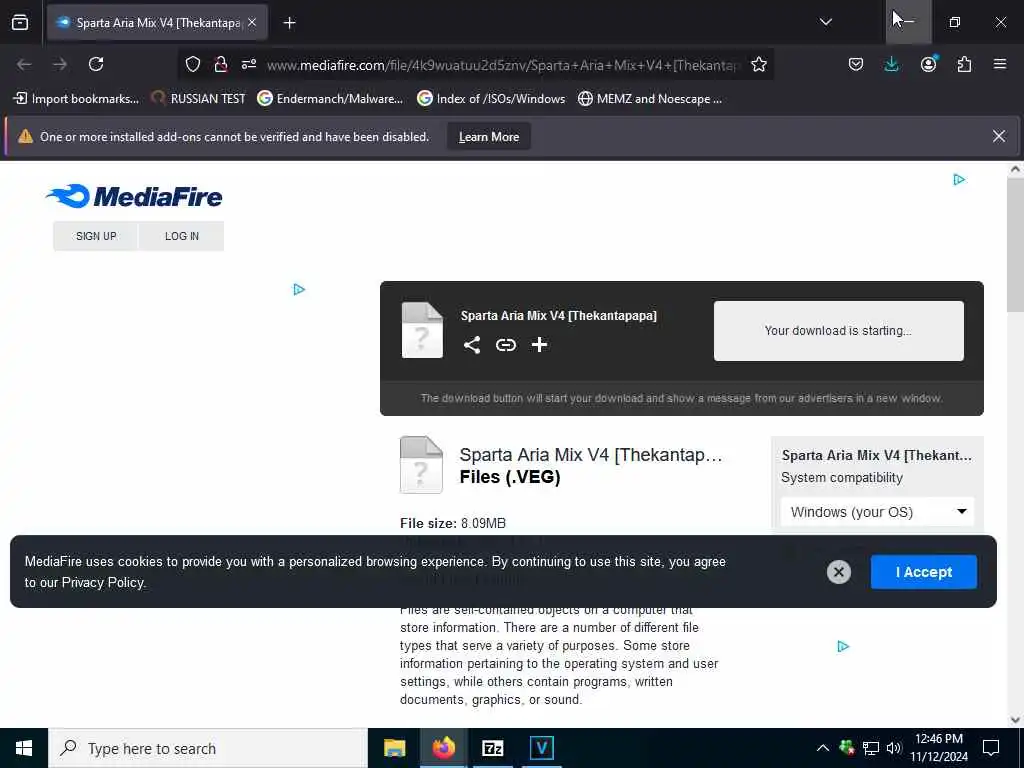Go forward to next page
Screen dimensions: 1024x768
[60, 64]
